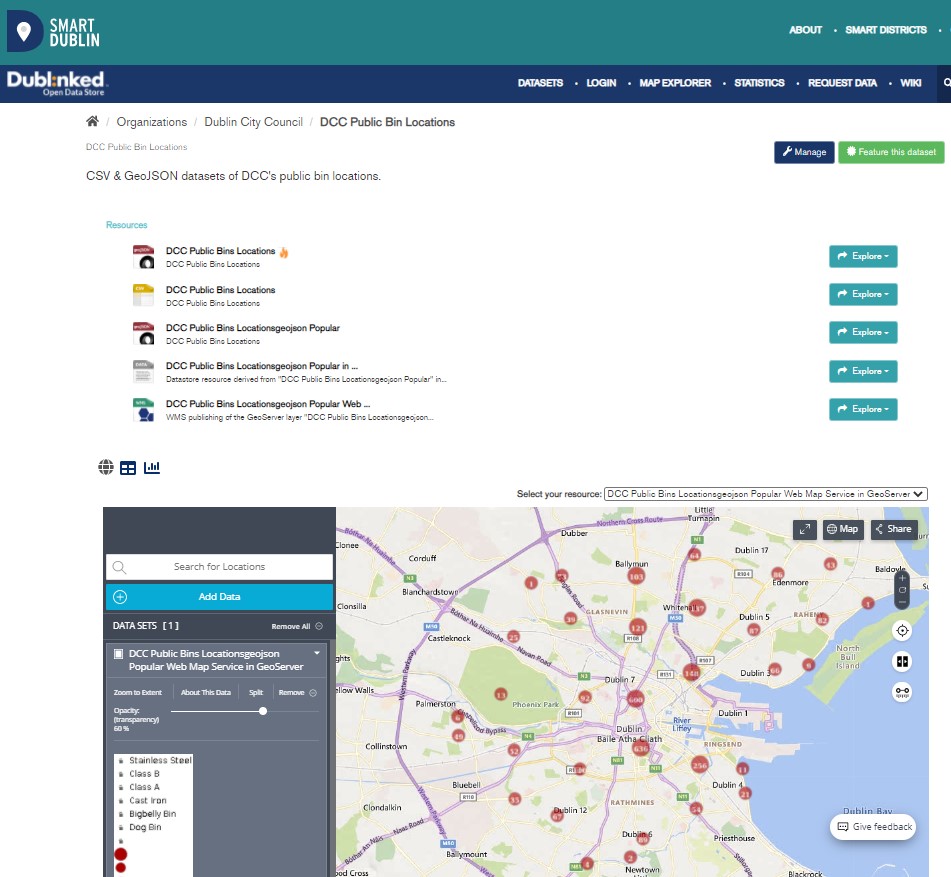
Task: Click the home breadcrumb icon
Action: pos(92,122)
